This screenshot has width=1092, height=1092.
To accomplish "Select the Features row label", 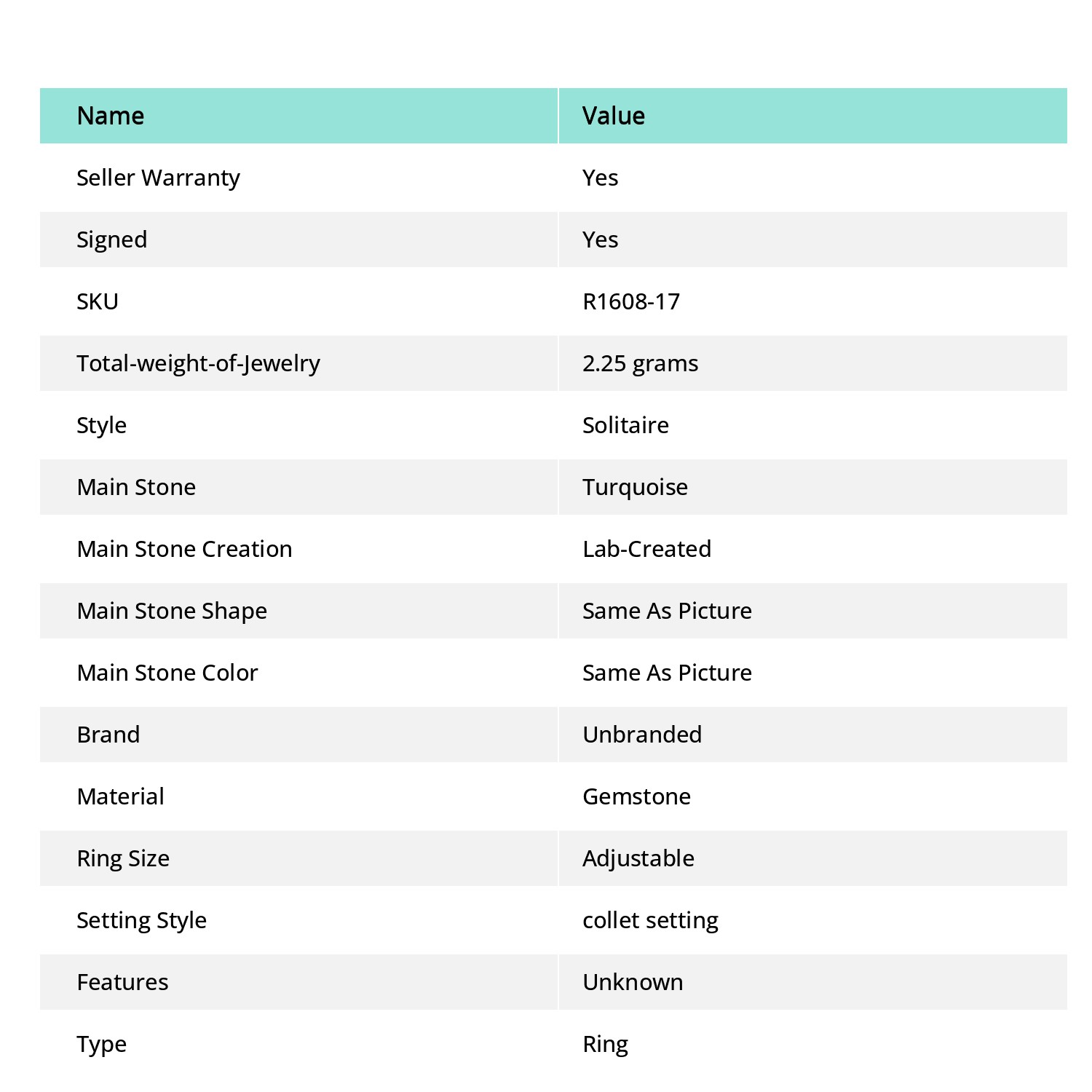I will (x=122, y=982).
